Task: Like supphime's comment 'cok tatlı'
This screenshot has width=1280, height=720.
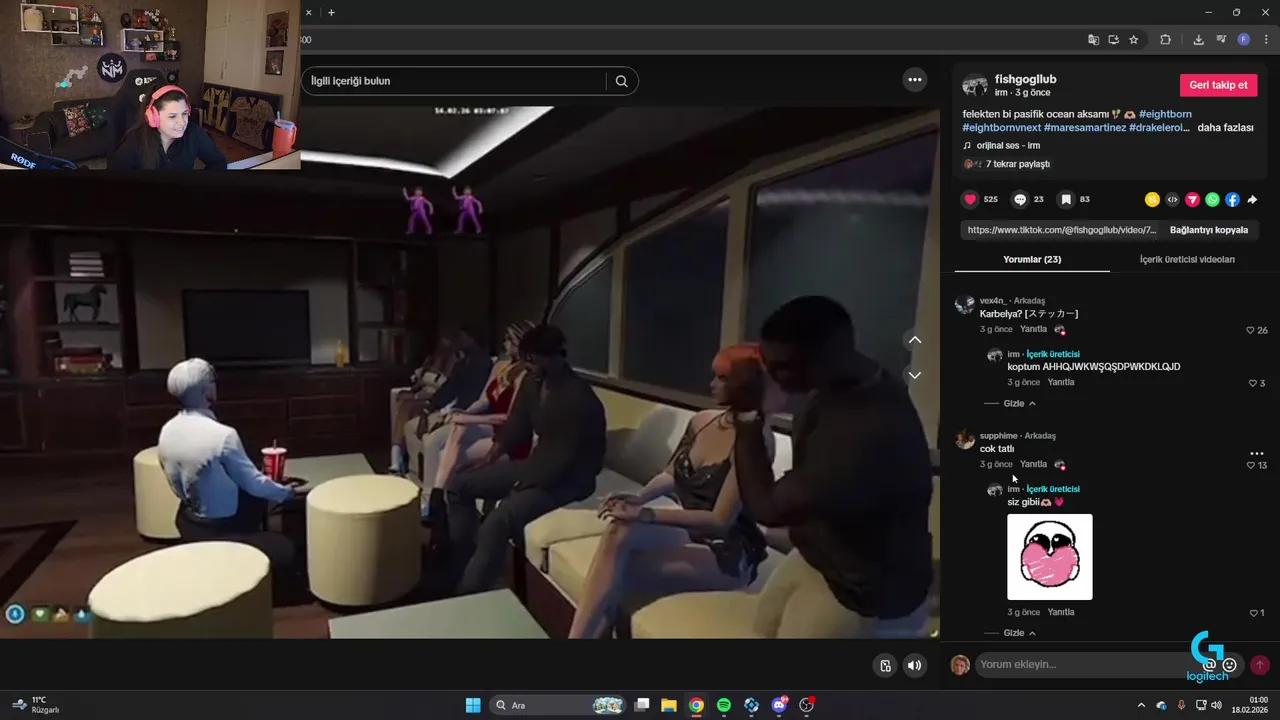Action: coord(1250,465)
